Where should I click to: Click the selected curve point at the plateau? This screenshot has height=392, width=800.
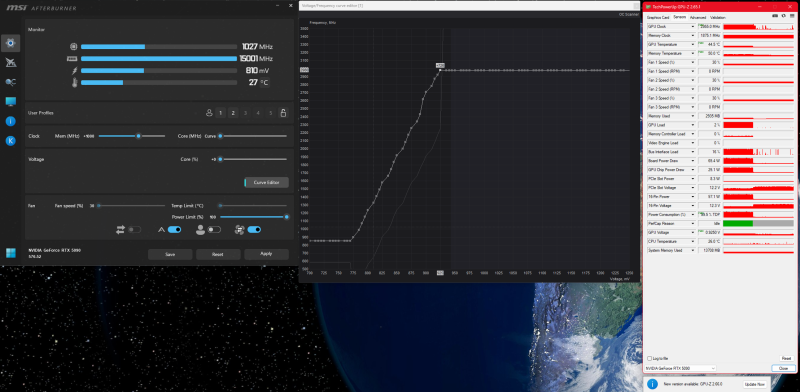pos(440,70)
